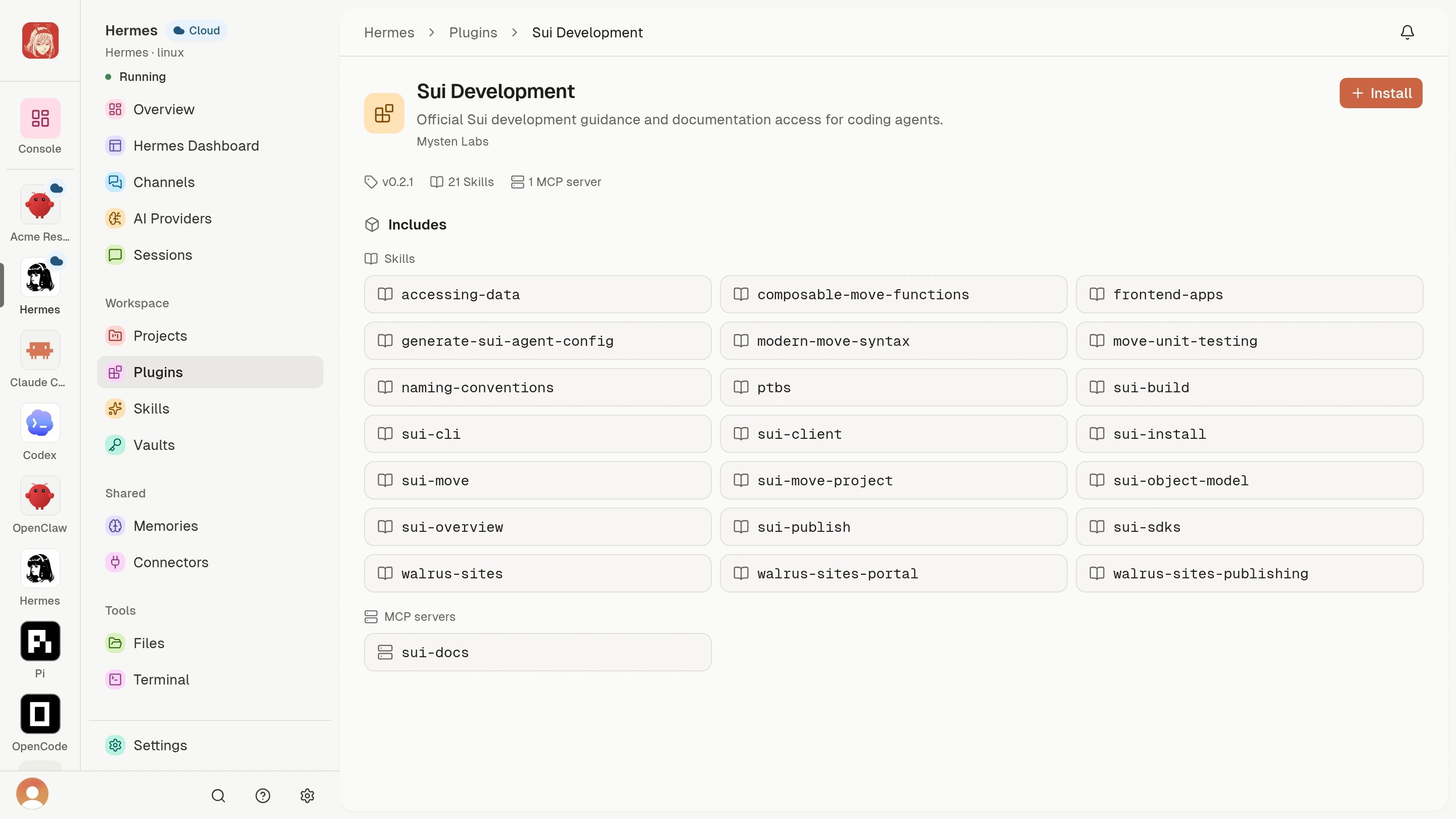Open the modern-move-syntax skill
1456x819 pixels.
pyautogui.click(x=893, y=341)
